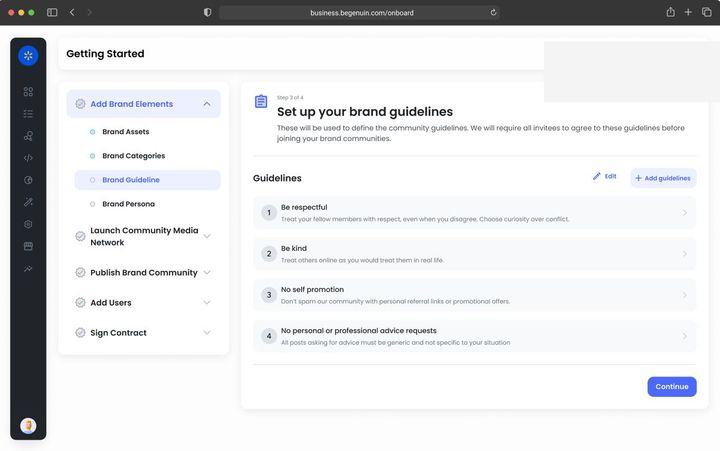
Task: Open the Be kind guideline chevron
Action: [x=685, y=254]
